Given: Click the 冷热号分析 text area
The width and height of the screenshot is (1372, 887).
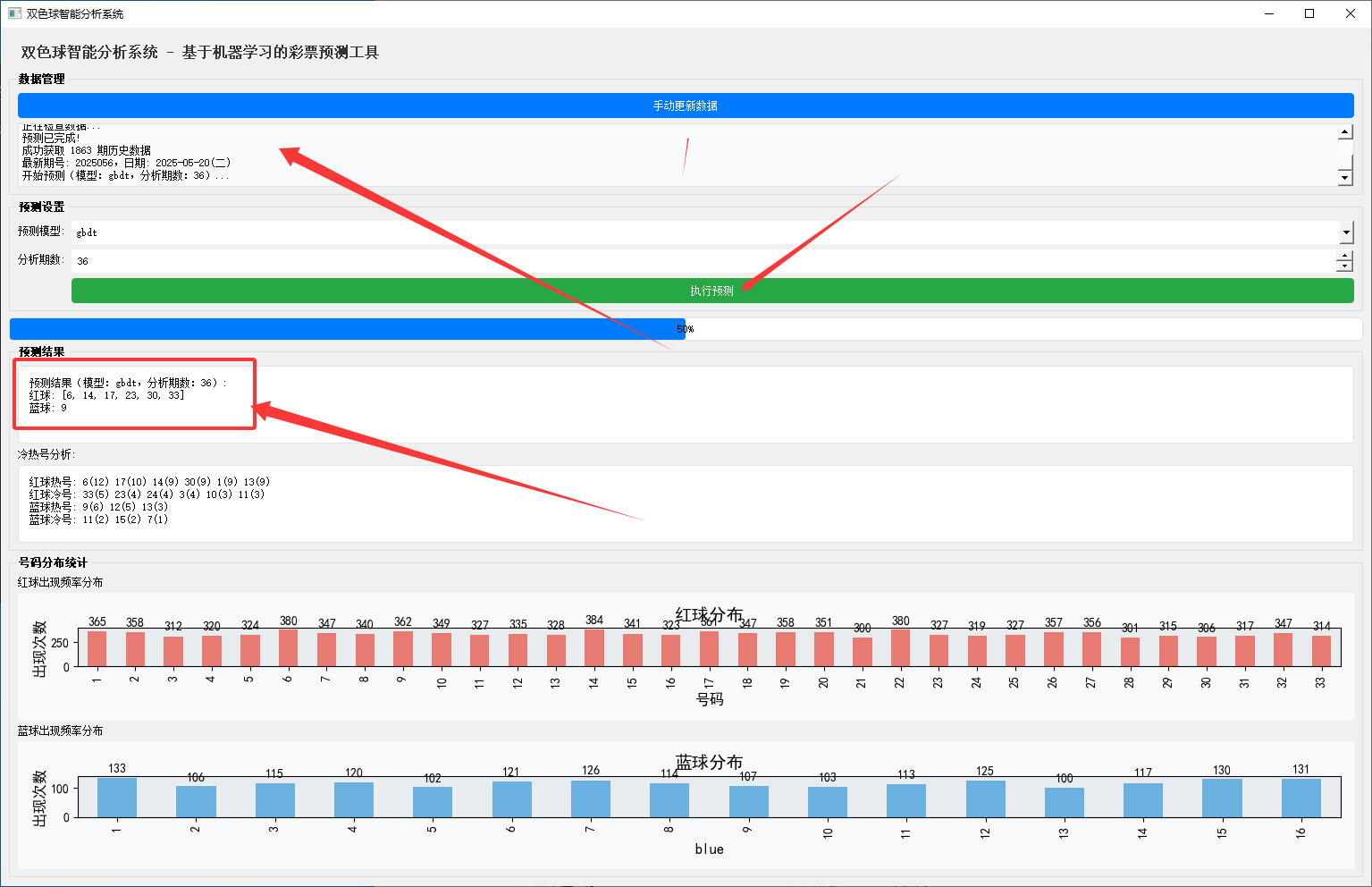Looking at the screenshot, I should 685,503.
